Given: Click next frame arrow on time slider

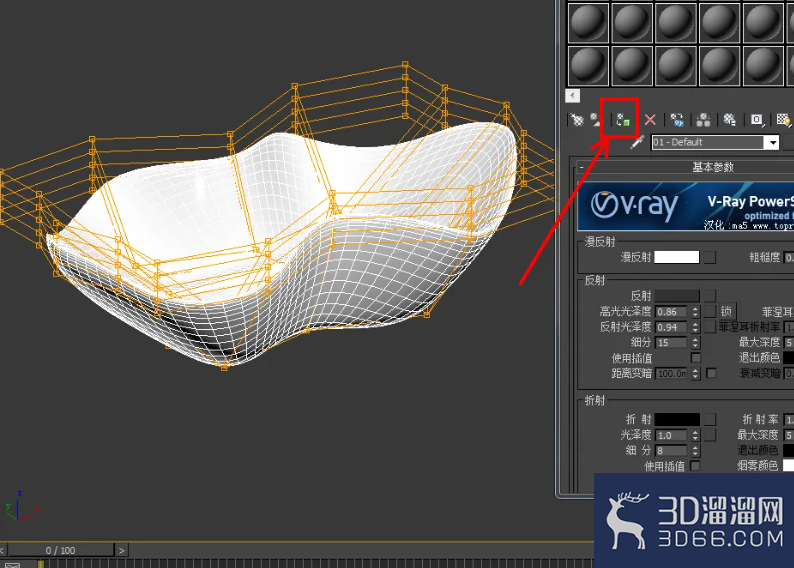Looking at the screenshot, I should [122, 550].
